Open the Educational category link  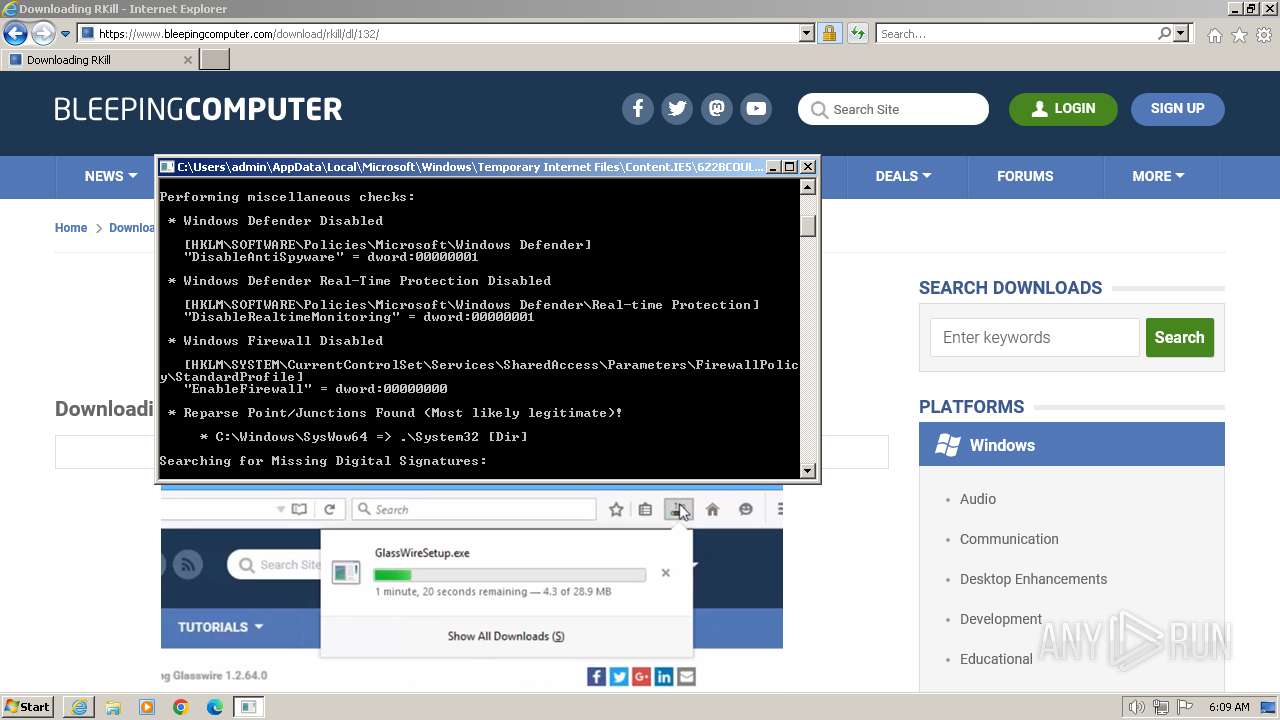pyautogui.click(x=996, y=659)
